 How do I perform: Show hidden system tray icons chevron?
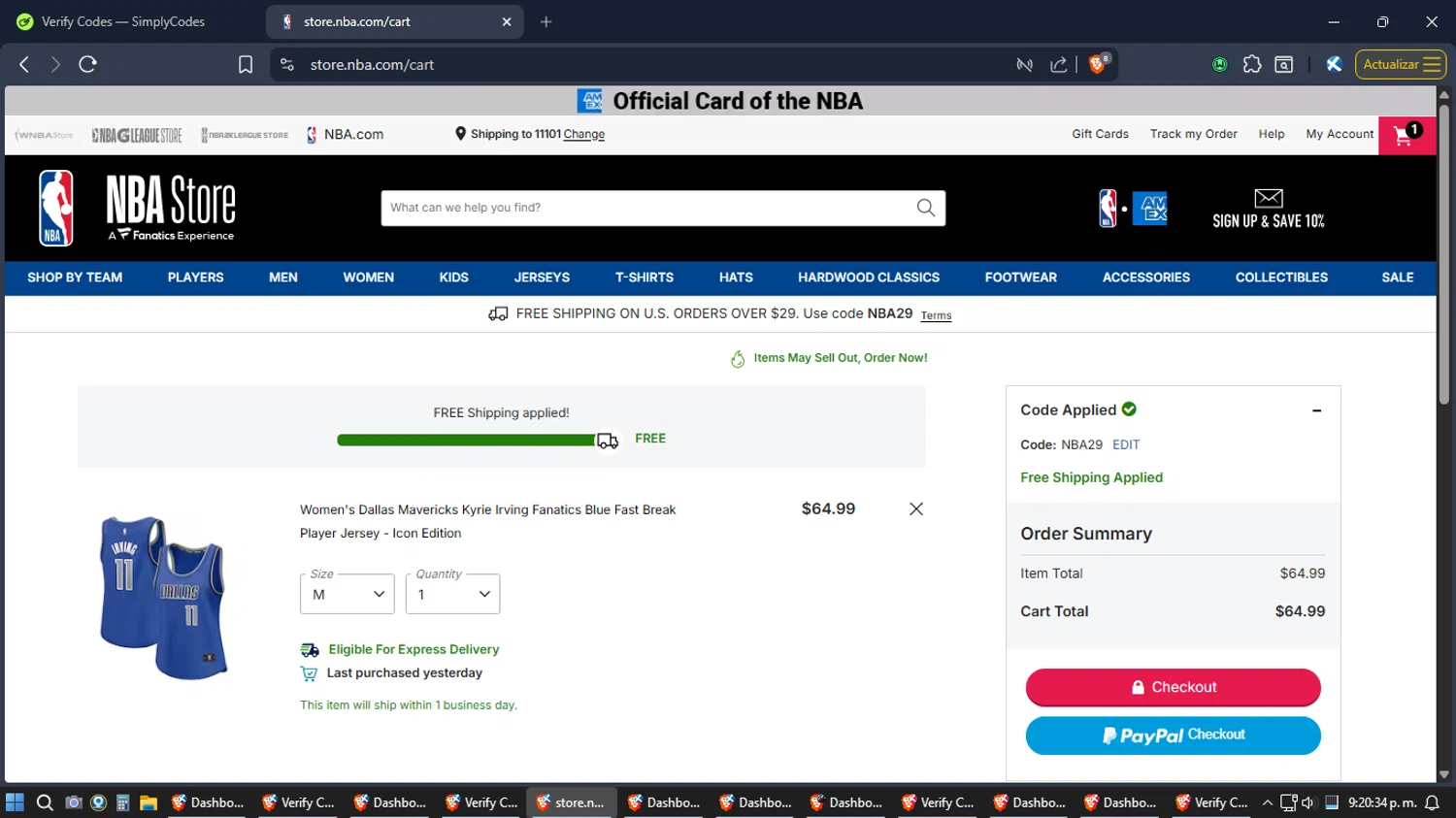point(1267,802)
